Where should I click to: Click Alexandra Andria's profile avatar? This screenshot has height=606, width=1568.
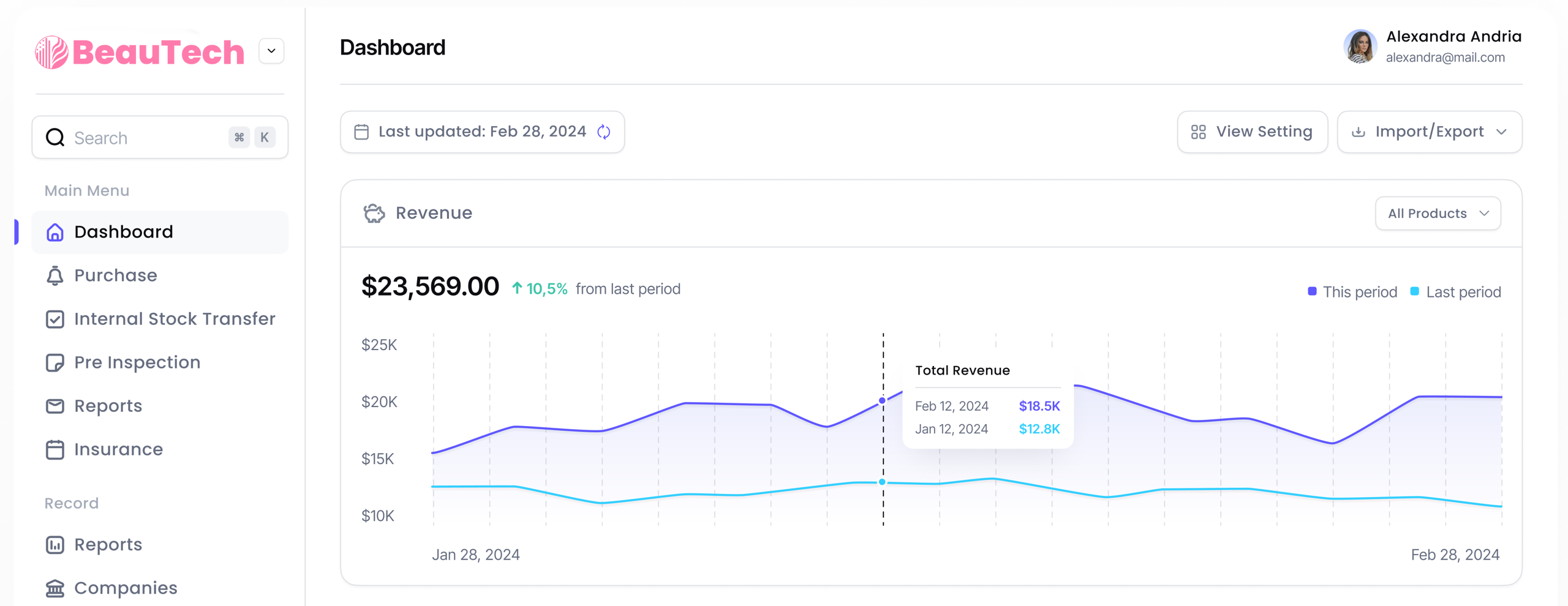(1360, 47)
